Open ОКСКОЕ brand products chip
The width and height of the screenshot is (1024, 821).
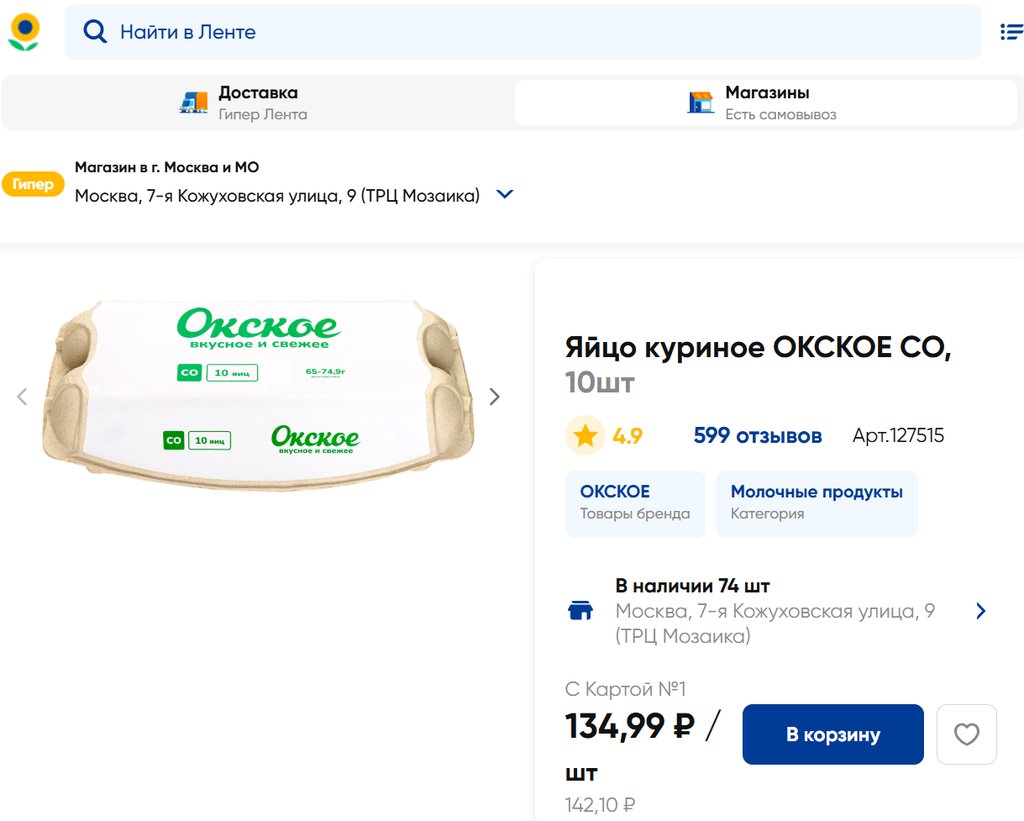(635, 503)
